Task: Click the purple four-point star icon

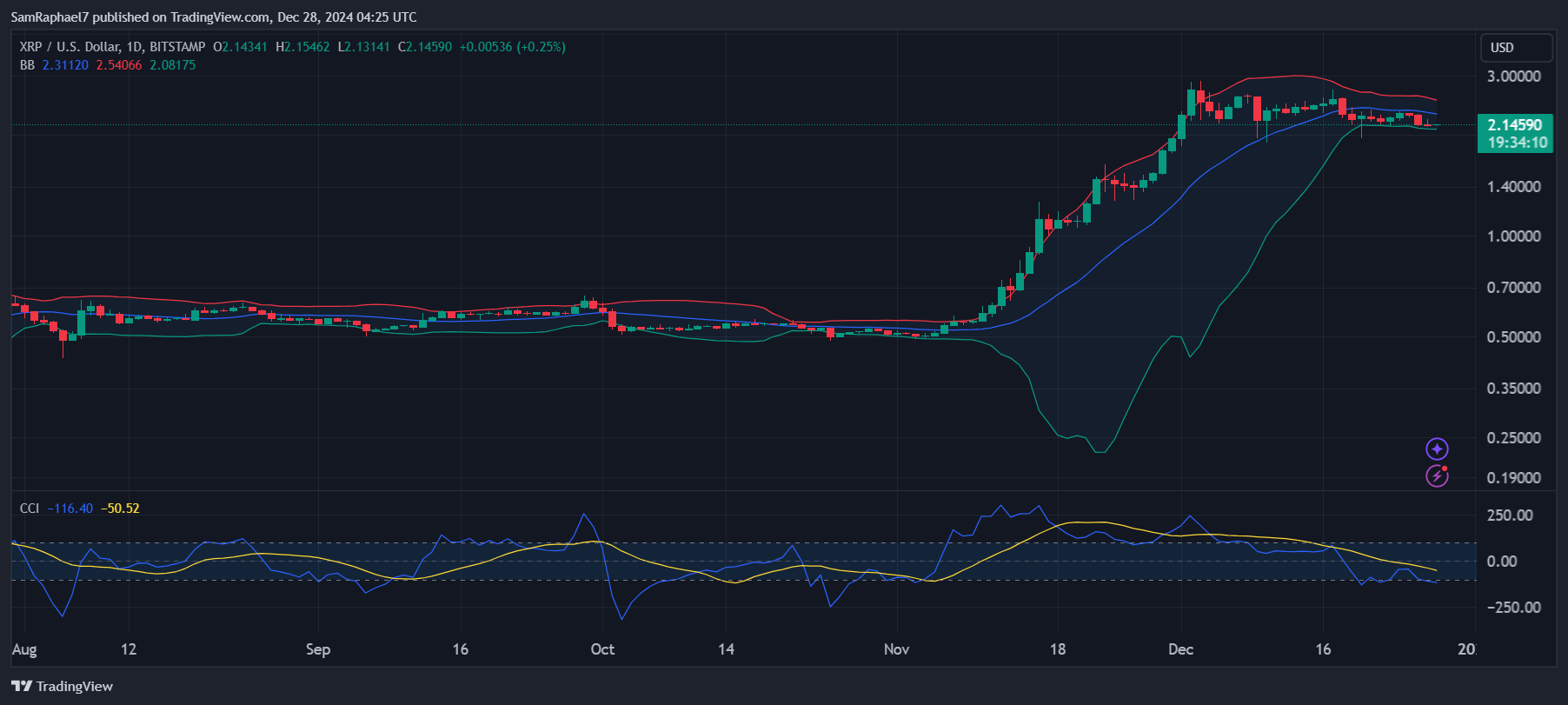Action: click(1437, 449)
